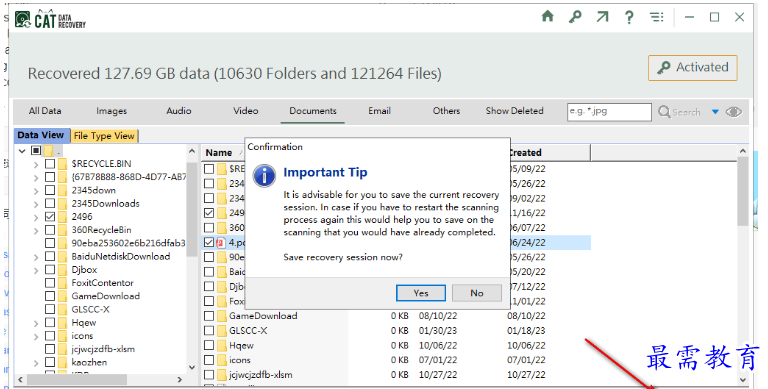Click GameDownload folder icon in tree
768x389 pixels.
pyautogui.click(x=63, y=296)
